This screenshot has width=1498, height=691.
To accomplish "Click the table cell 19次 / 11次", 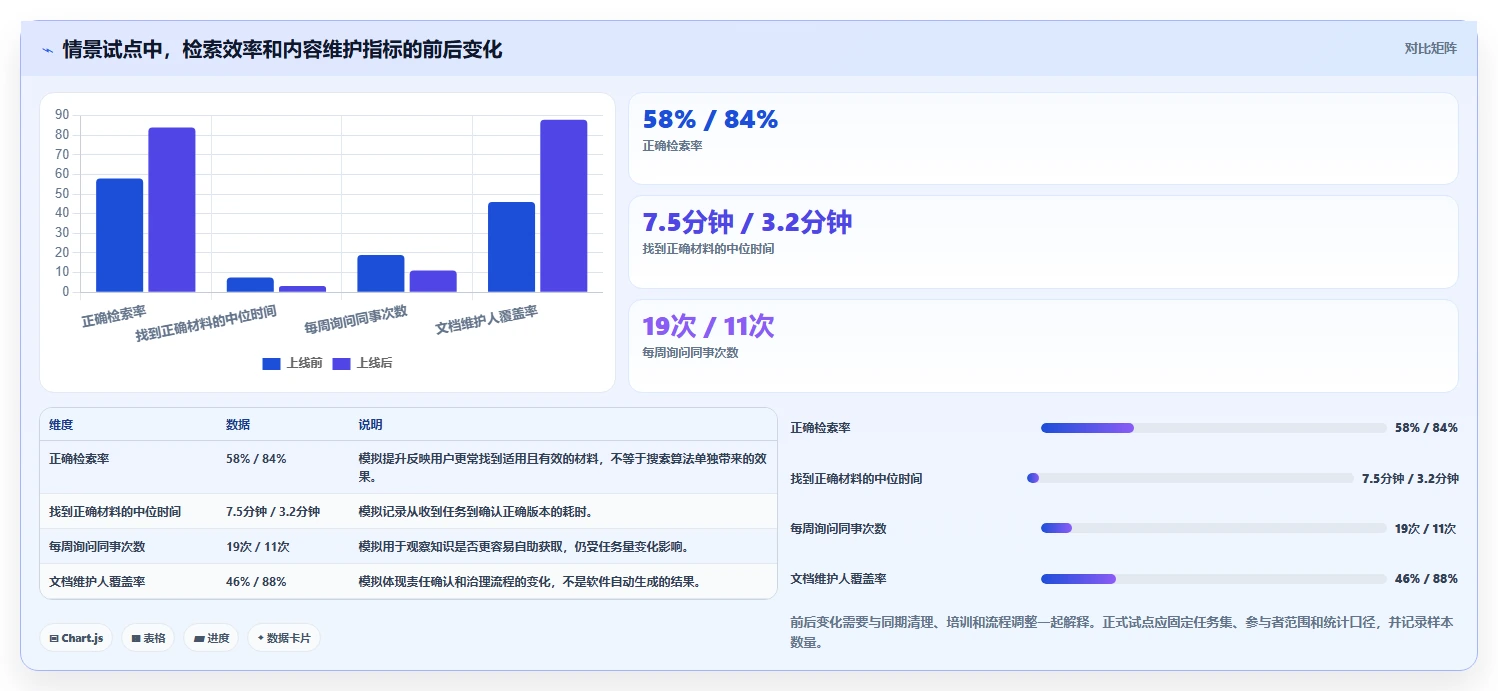I will pos(258,547).
